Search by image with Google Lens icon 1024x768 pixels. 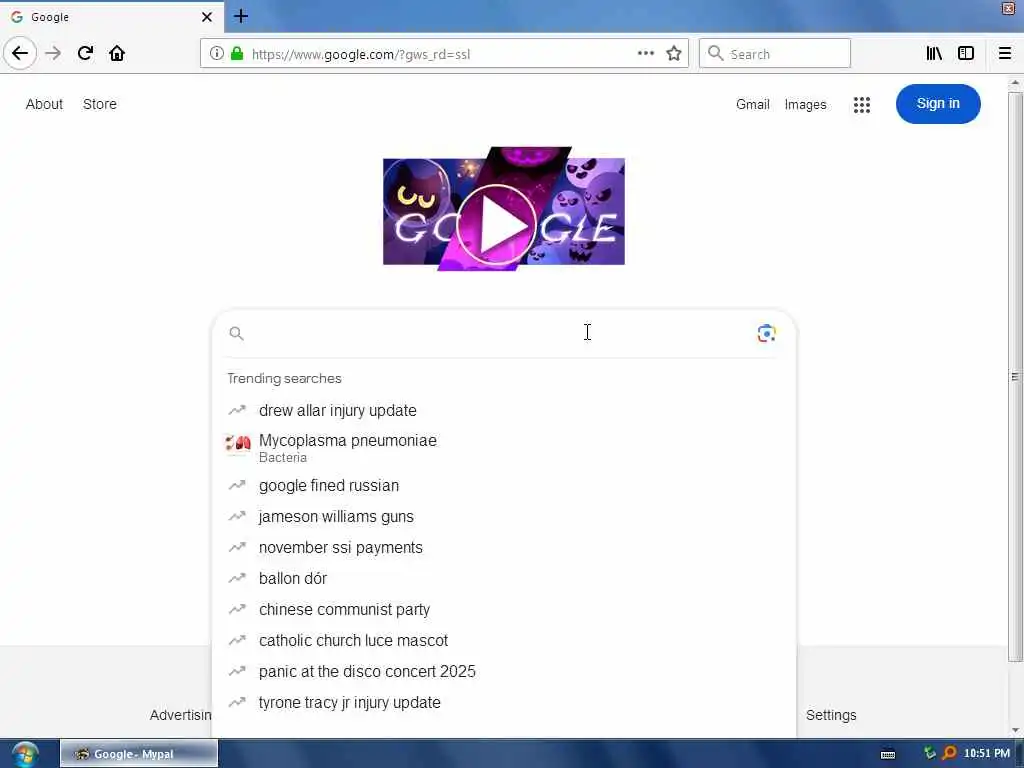(x=767, y=334)
